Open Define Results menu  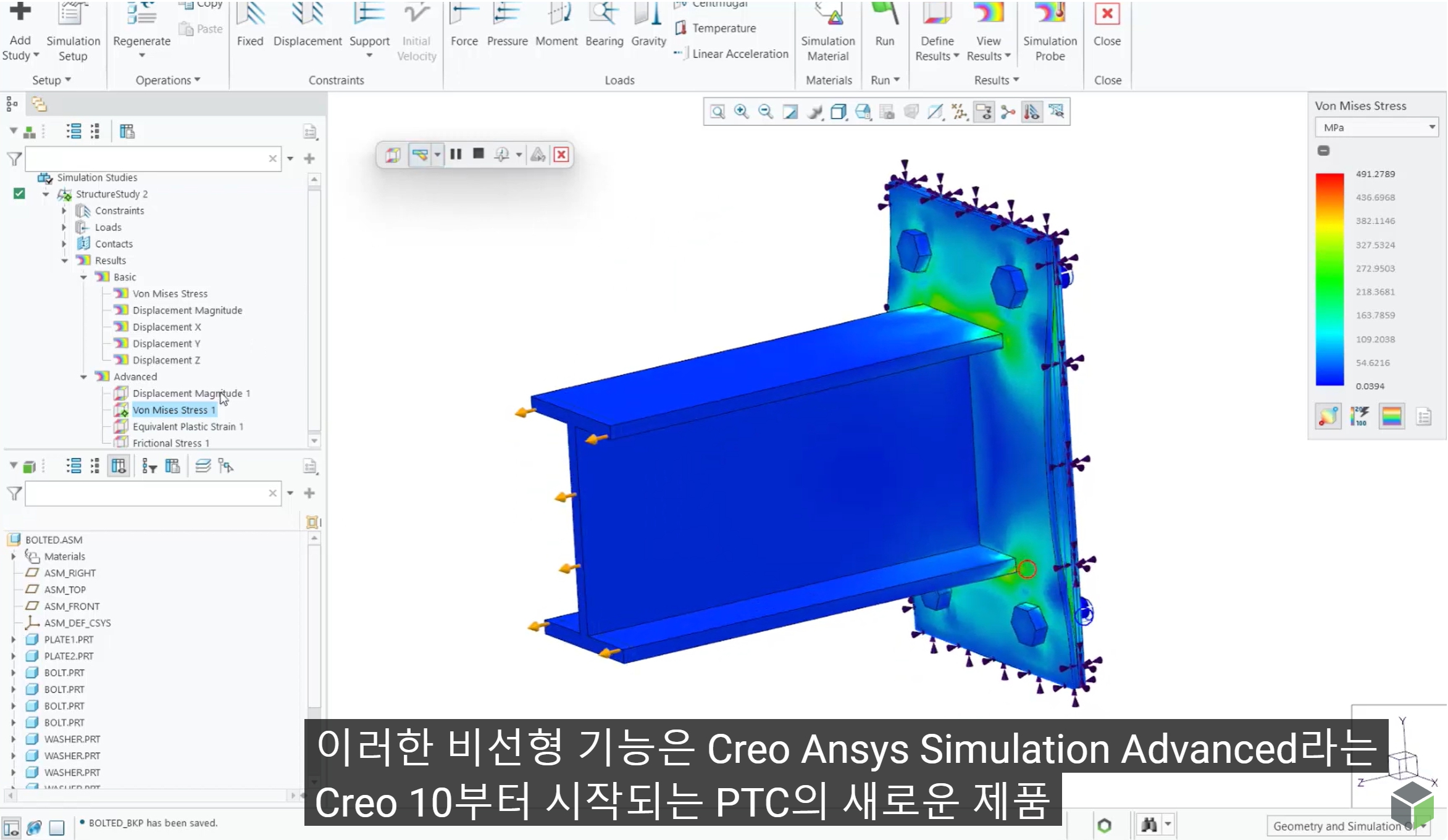coord(937,48)
